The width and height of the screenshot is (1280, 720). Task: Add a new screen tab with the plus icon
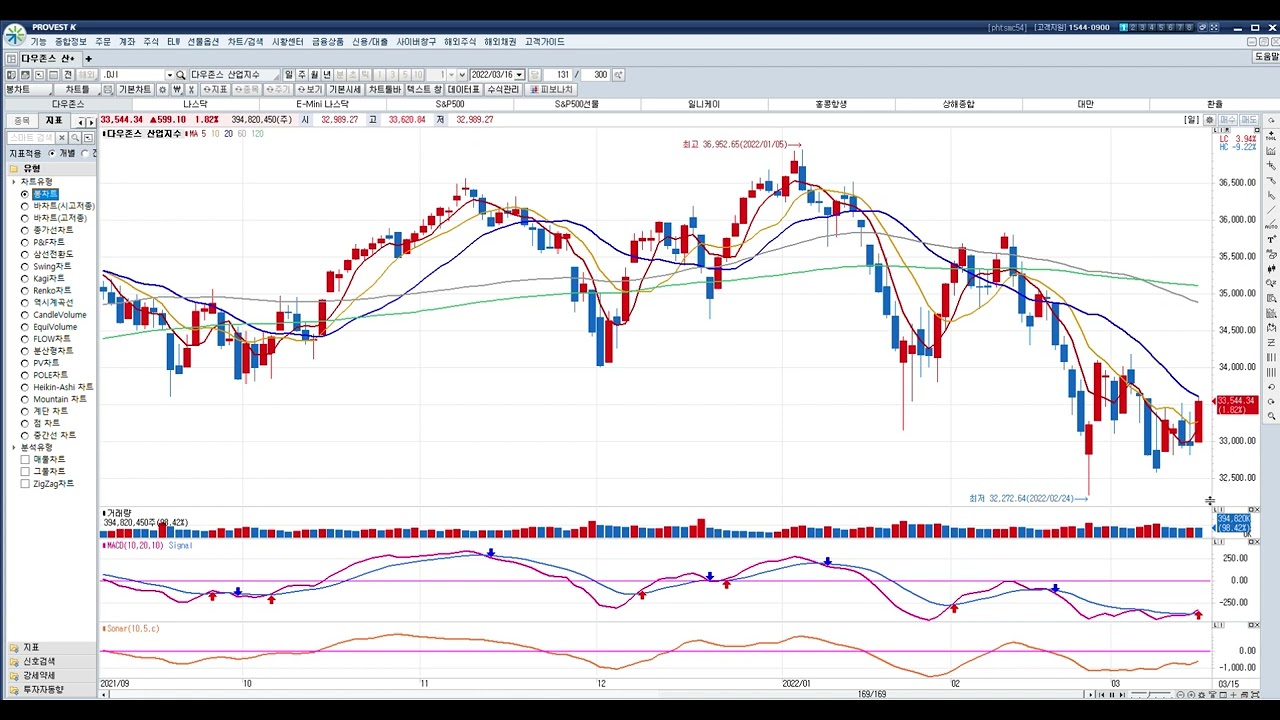88,59
